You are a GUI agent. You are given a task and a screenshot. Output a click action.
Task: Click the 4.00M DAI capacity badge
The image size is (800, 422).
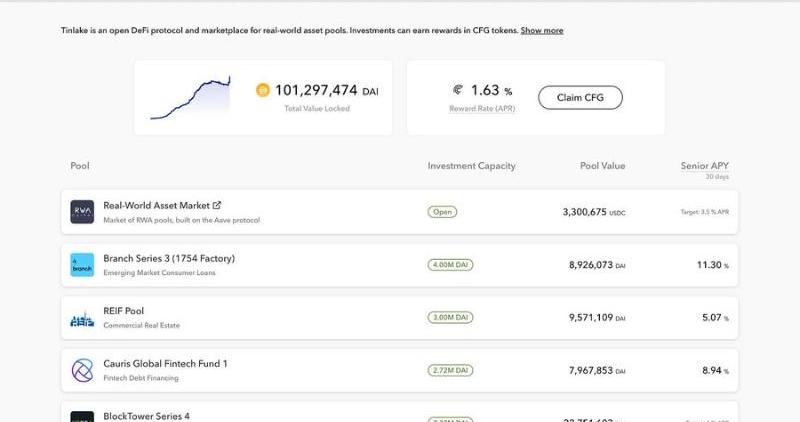click(450, 265)
